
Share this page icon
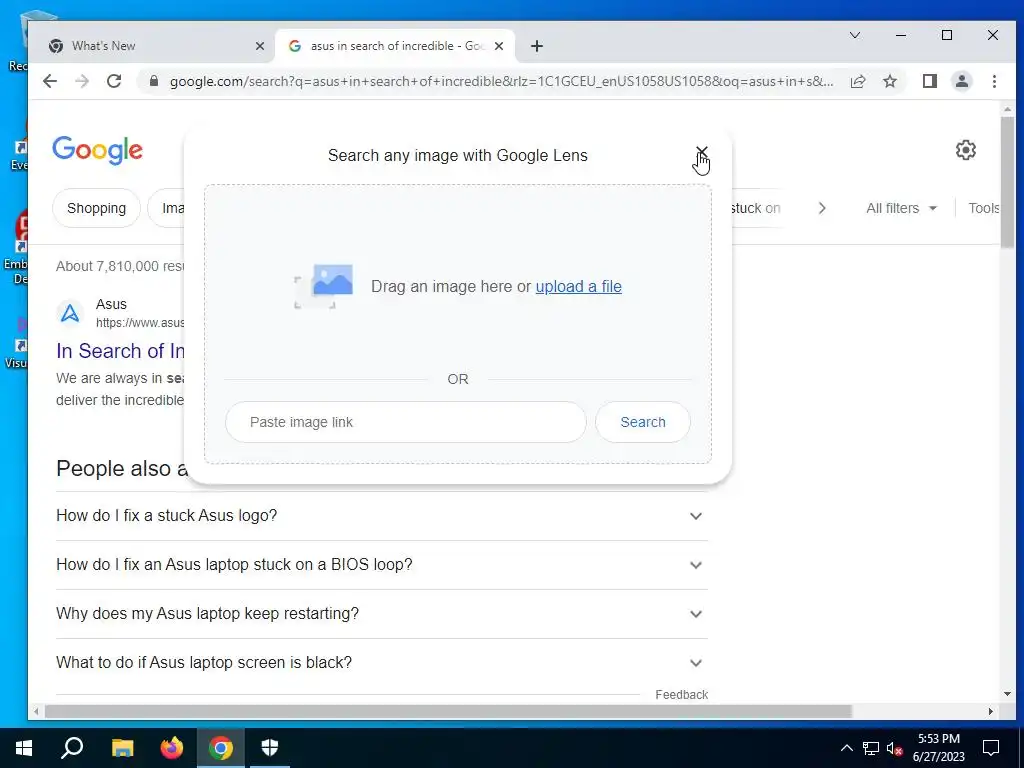click(858, 81)
